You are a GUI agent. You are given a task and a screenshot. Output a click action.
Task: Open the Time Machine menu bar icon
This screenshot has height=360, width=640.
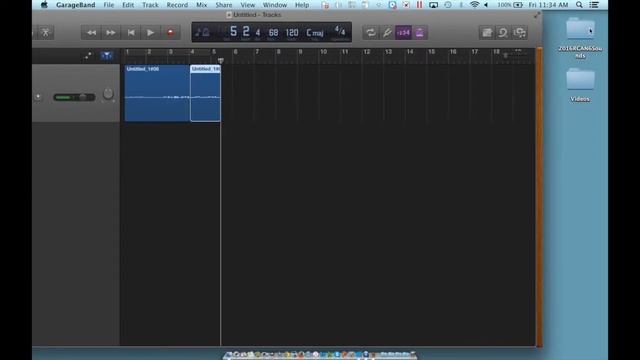click(448, 5)
